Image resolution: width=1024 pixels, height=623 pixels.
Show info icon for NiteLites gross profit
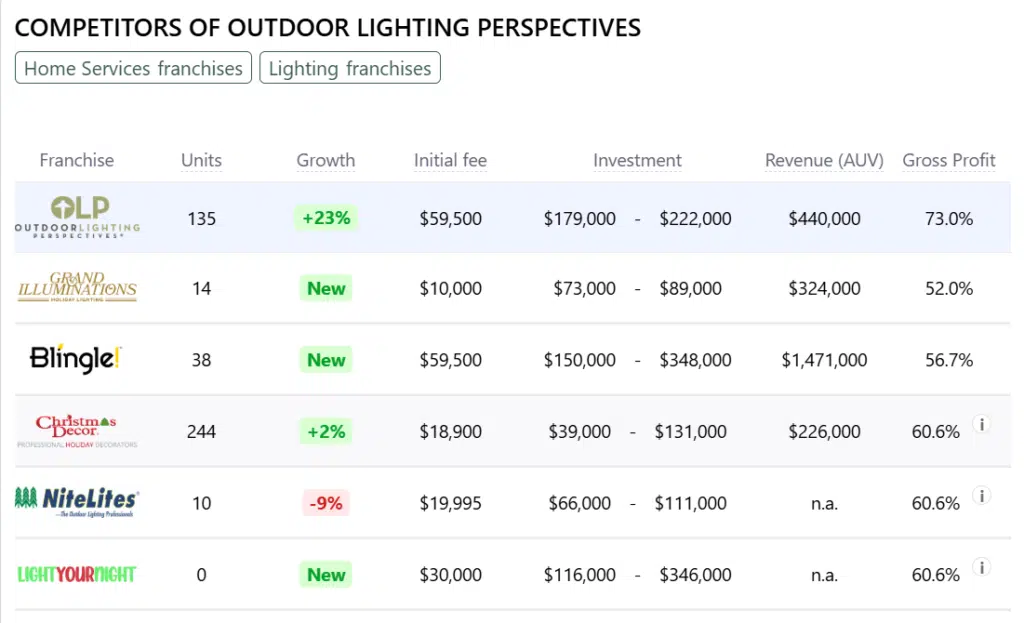982,496
